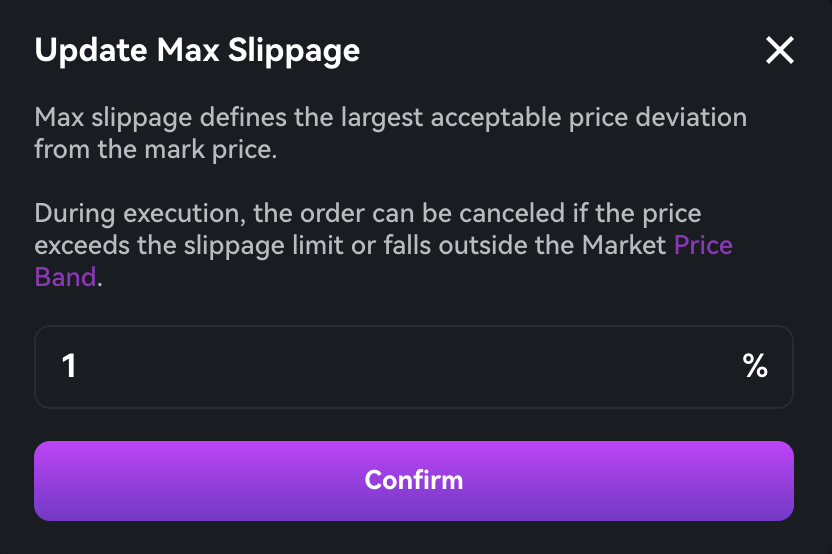The image size is (832, 554).
Task: Dismiss the dialog with the top-right X
Action: pyautogui.click(x=779, y=50)
